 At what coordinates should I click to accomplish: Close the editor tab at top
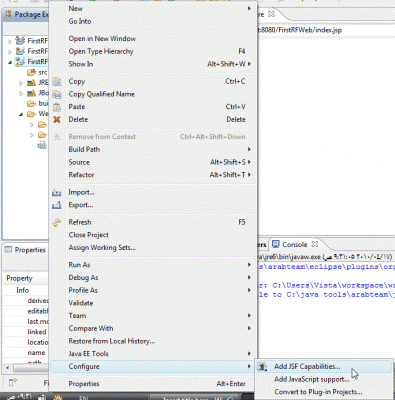(x=271, y=14)
